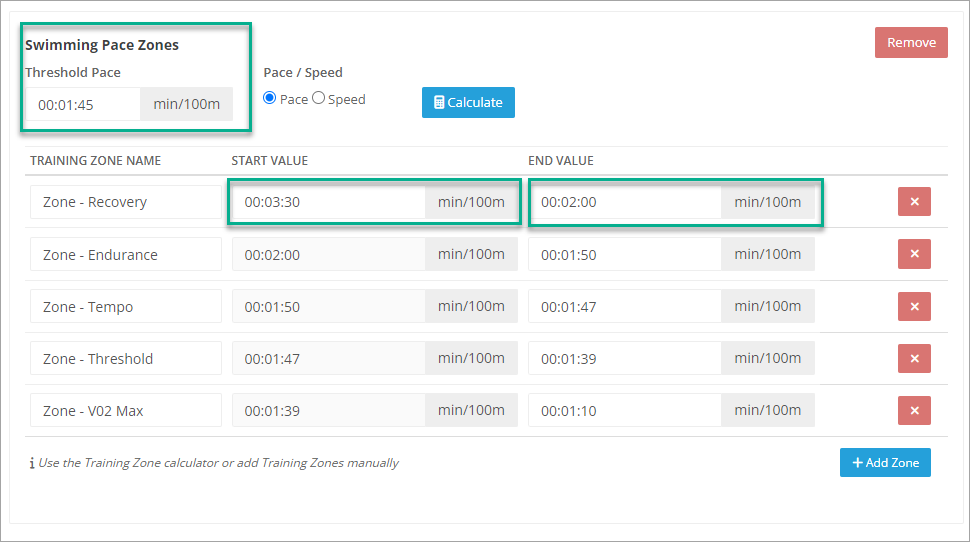Click the Threshold start value 00:01:47

pos(328,358)
